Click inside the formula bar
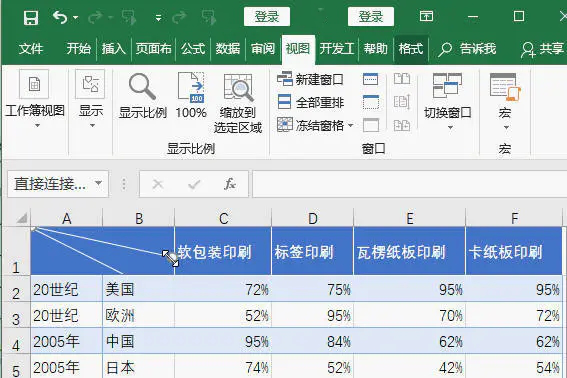The image size is (567, 378). [409, 184]
